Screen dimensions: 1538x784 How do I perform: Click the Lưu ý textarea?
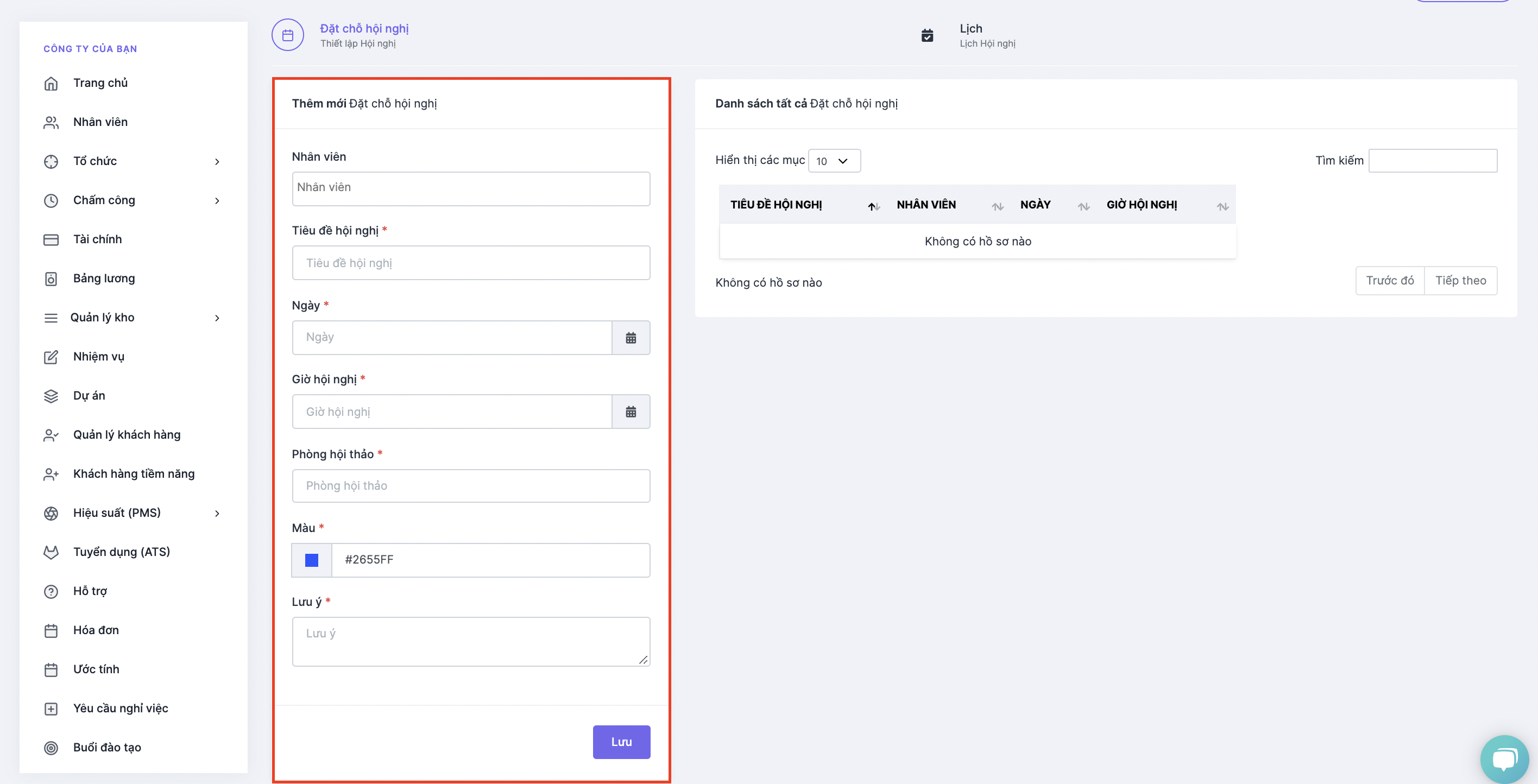(x=471, y=641)
